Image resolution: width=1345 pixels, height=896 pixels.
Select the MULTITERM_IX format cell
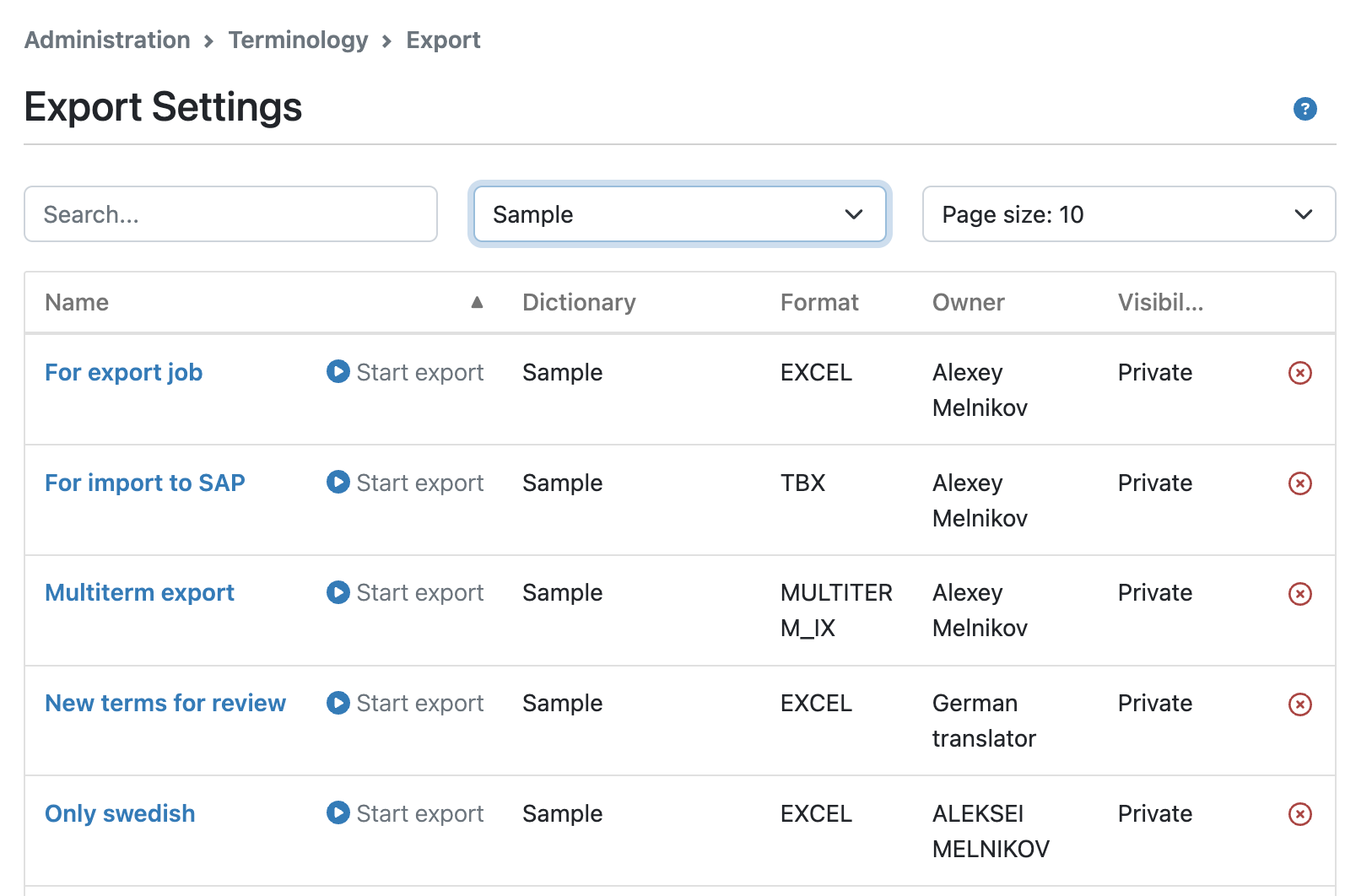point(836,610)
